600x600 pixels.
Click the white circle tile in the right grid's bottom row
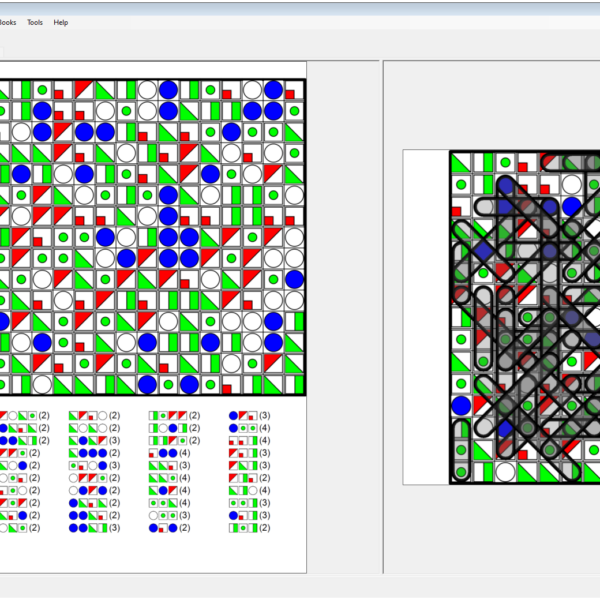point(505,471)
